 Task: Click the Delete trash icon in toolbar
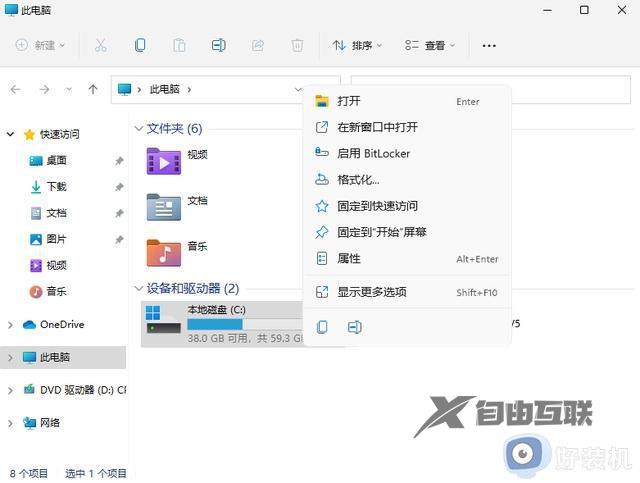click(x=297, y=45)
